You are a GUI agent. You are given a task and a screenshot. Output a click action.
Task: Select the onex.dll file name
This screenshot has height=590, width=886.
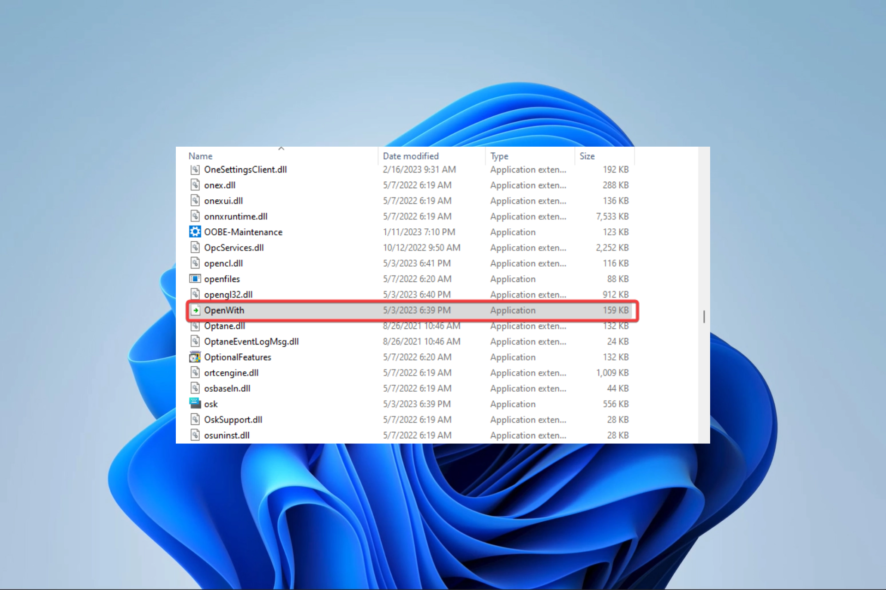(x=220, y=185)
